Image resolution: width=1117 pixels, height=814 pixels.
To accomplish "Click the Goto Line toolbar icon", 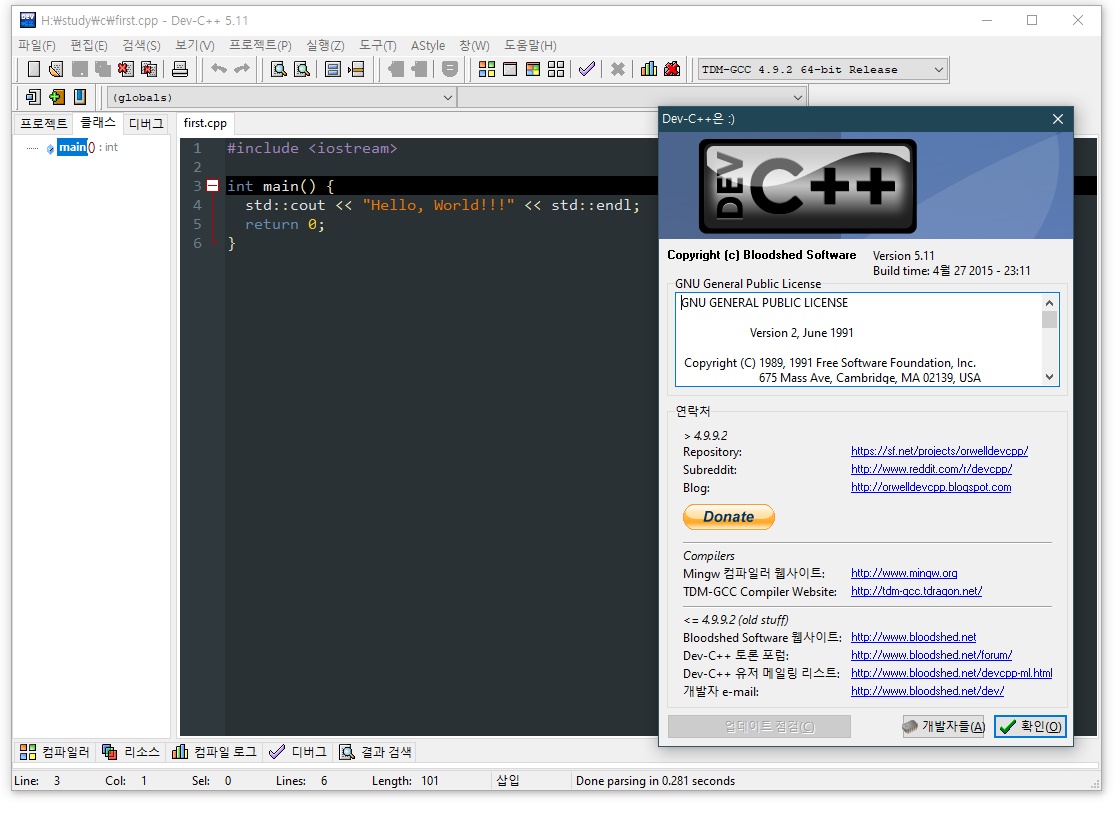I will pos(356,69).
